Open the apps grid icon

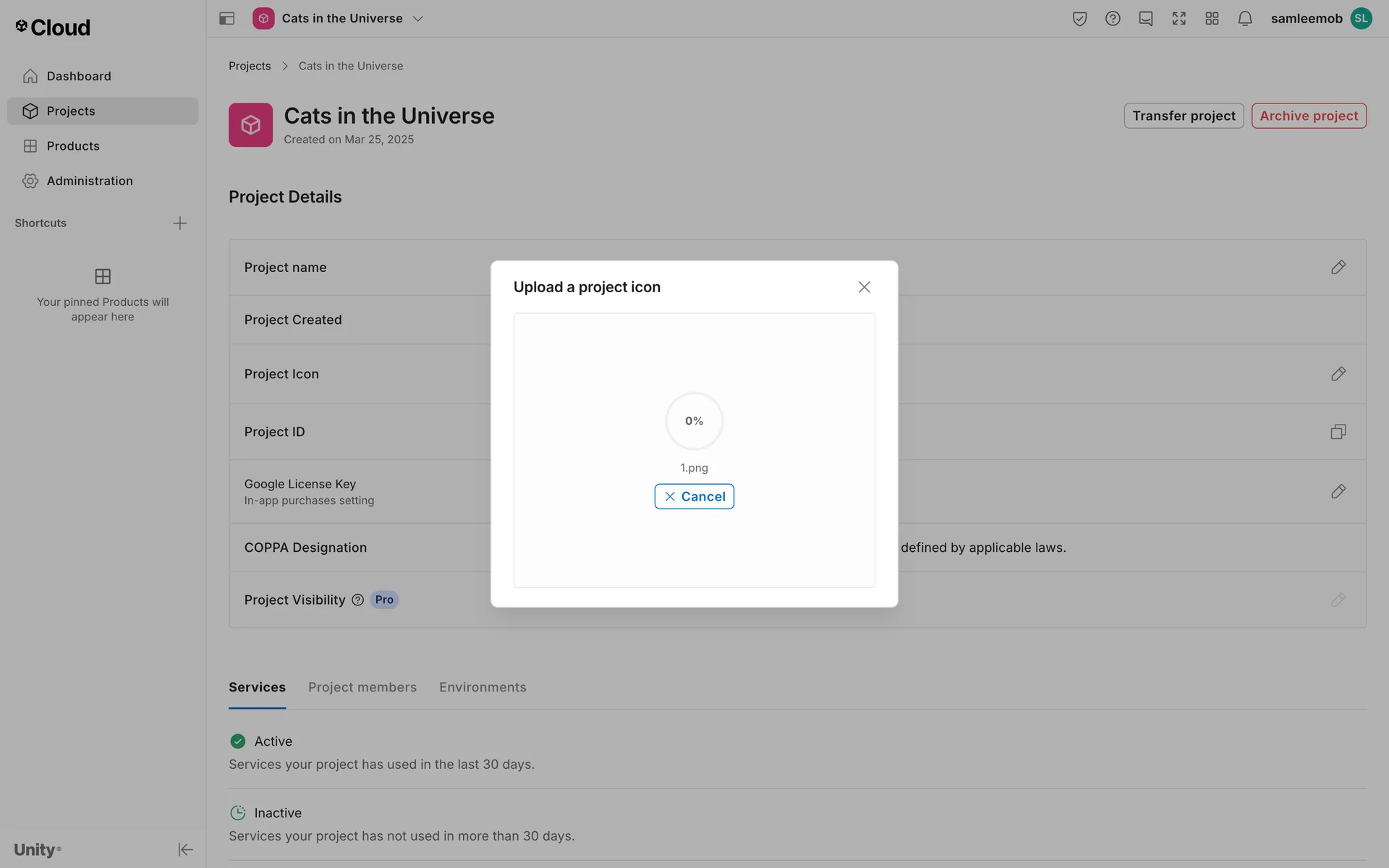1212,19
